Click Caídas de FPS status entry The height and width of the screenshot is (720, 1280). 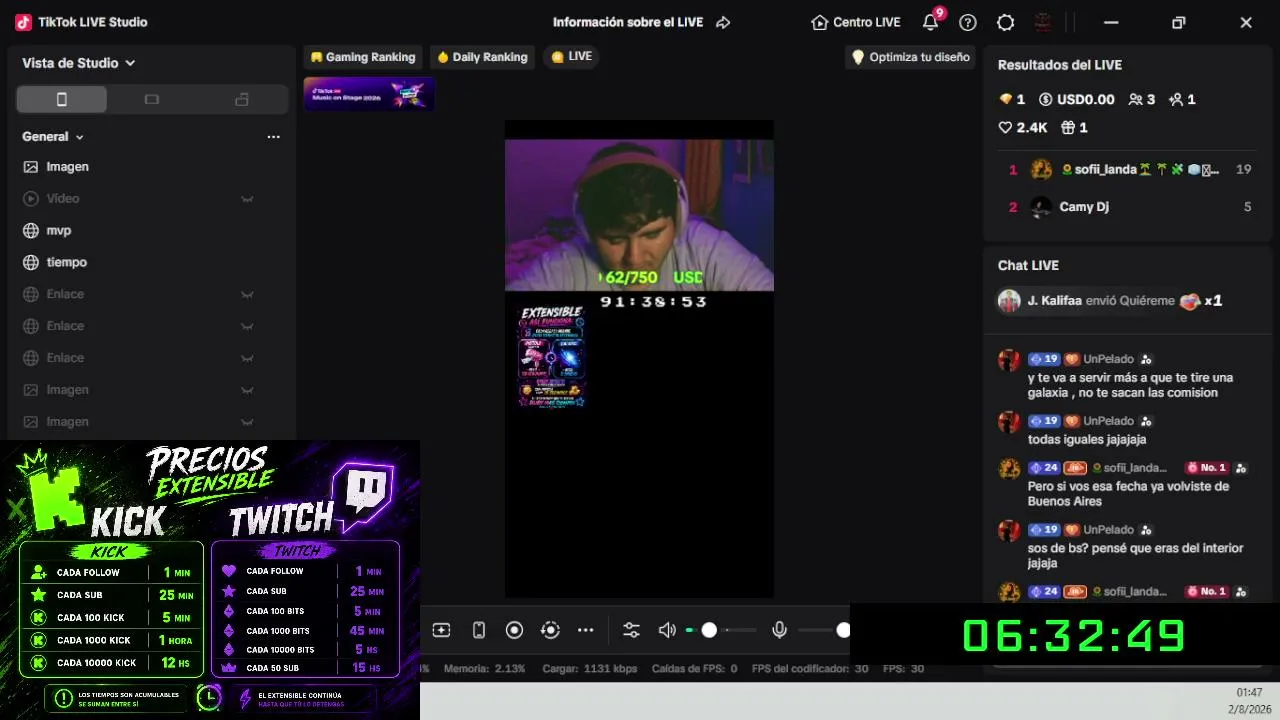coord(694,669)
